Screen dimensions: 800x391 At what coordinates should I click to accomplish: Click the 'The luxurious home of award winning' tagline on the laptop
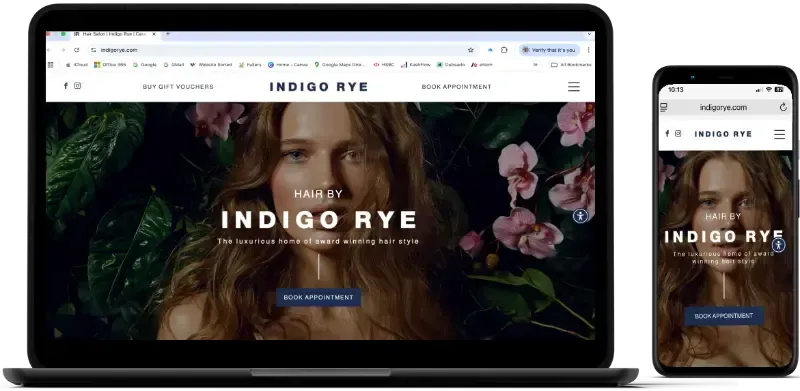click(318, 241)
